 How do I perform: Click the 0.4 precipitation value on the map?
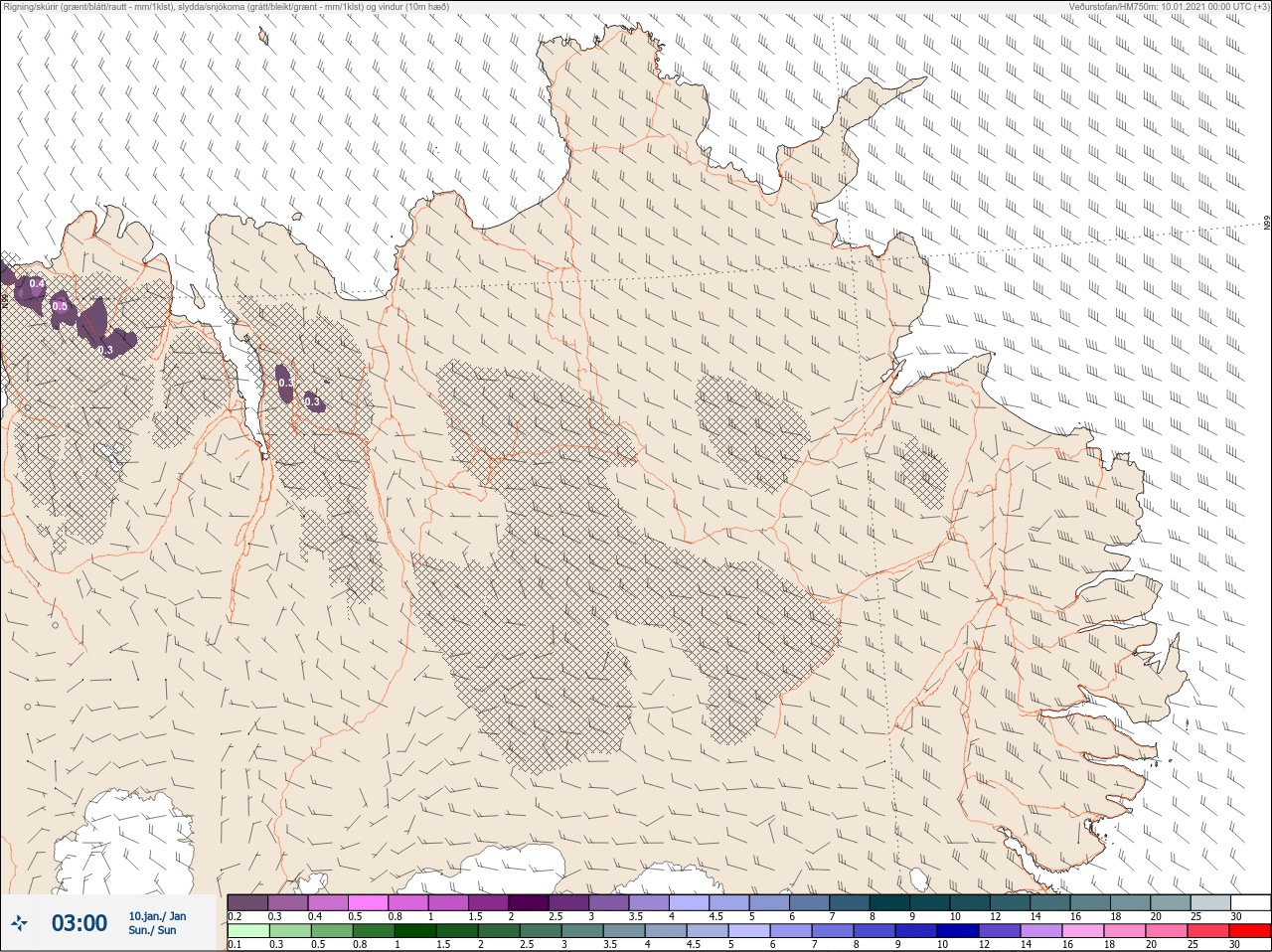37,284
